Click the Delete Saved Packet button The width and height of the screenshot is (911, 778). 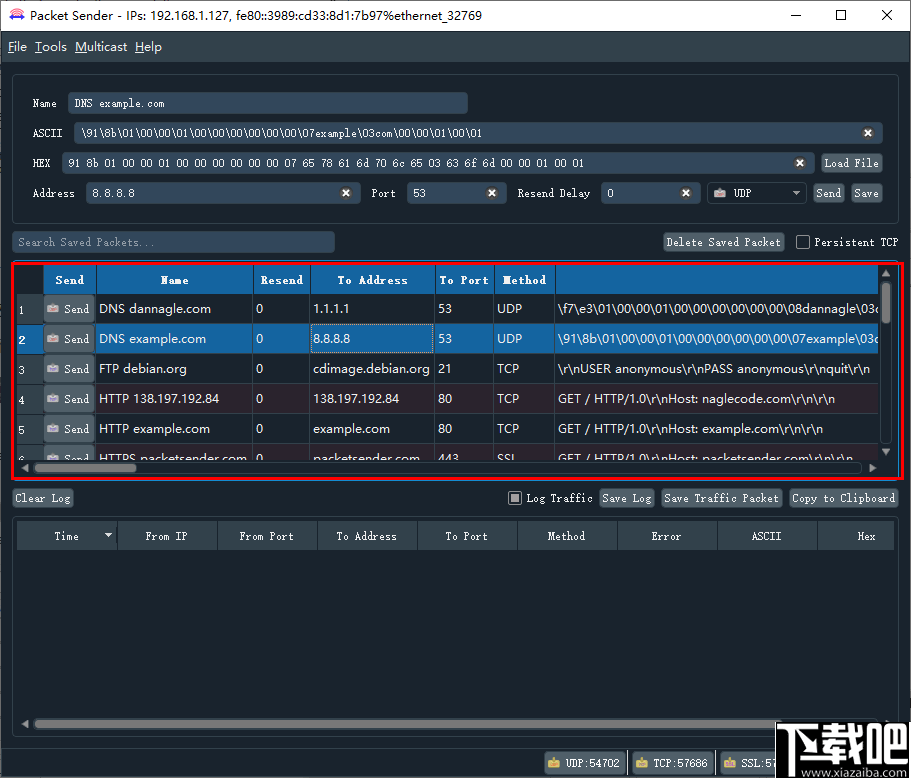coord(722,241)
